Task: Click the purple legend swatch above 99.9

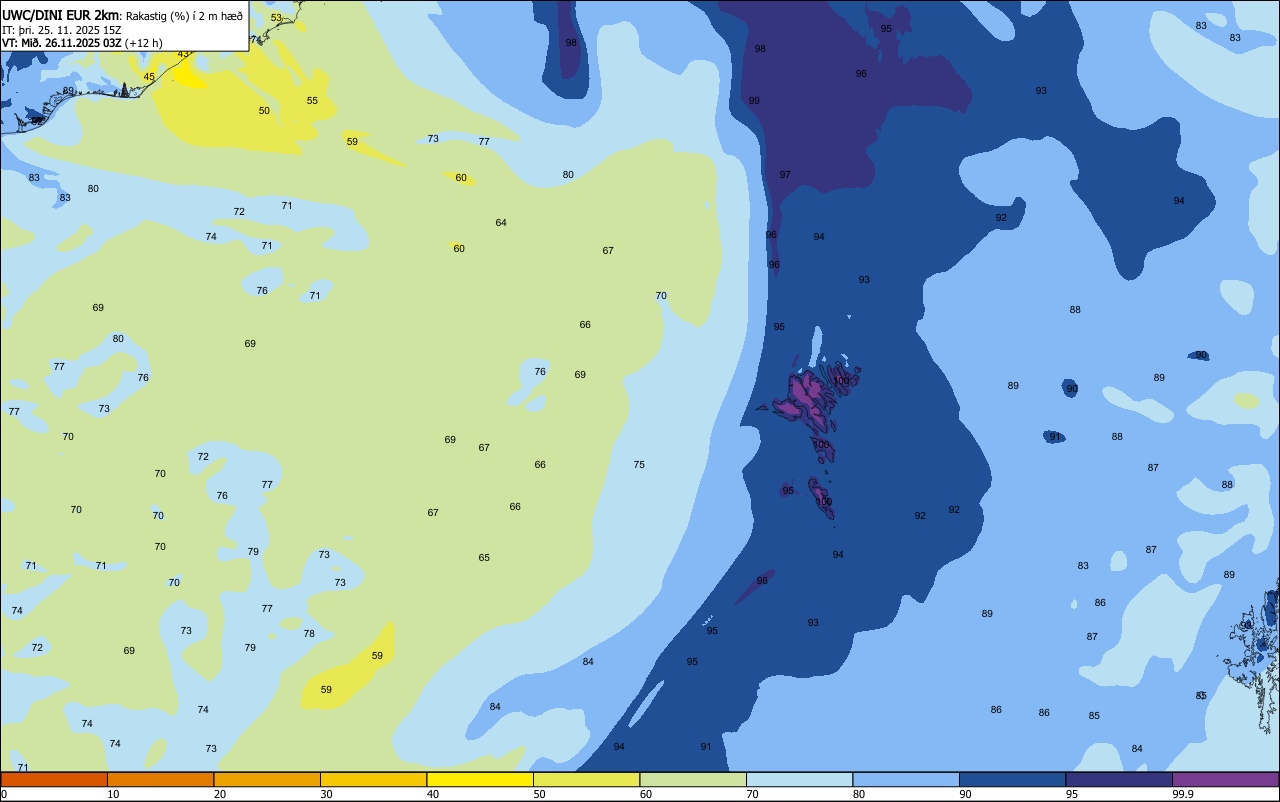Action: point(1225,779)
